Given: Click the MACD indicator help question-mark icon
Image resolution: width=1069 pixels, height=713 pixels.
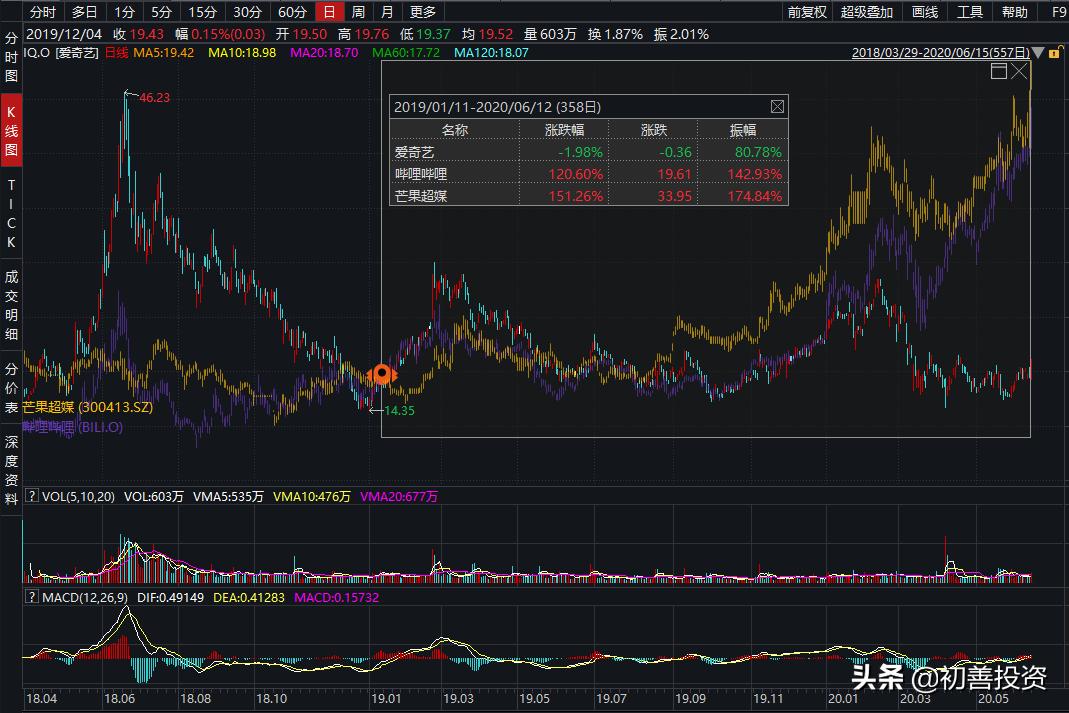Looking at the screenshot, I should pos(31,597).
